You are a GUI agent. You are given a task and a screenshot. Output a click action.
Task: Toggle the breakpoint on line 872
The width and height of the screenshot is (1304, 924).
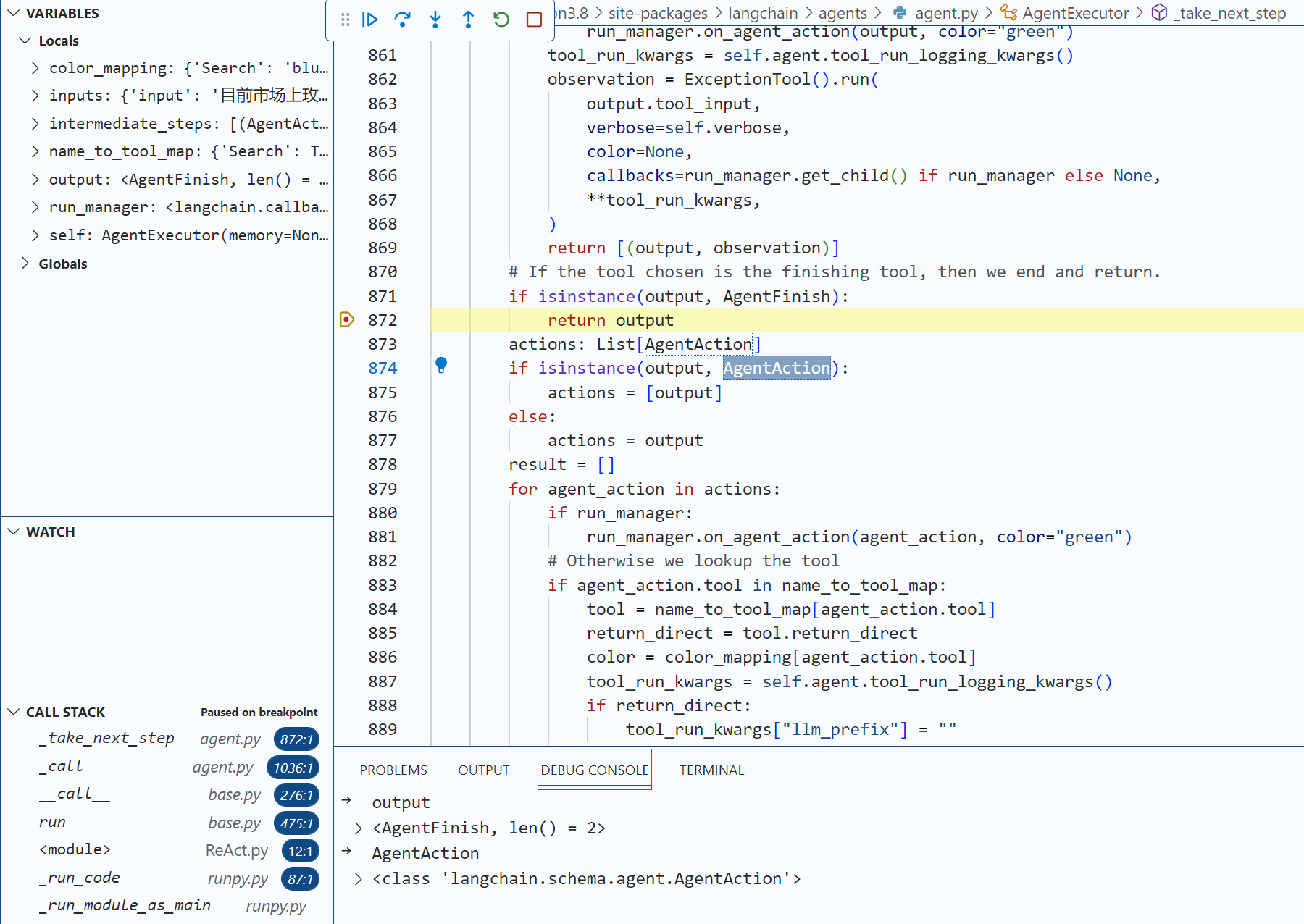coord(347,319)
